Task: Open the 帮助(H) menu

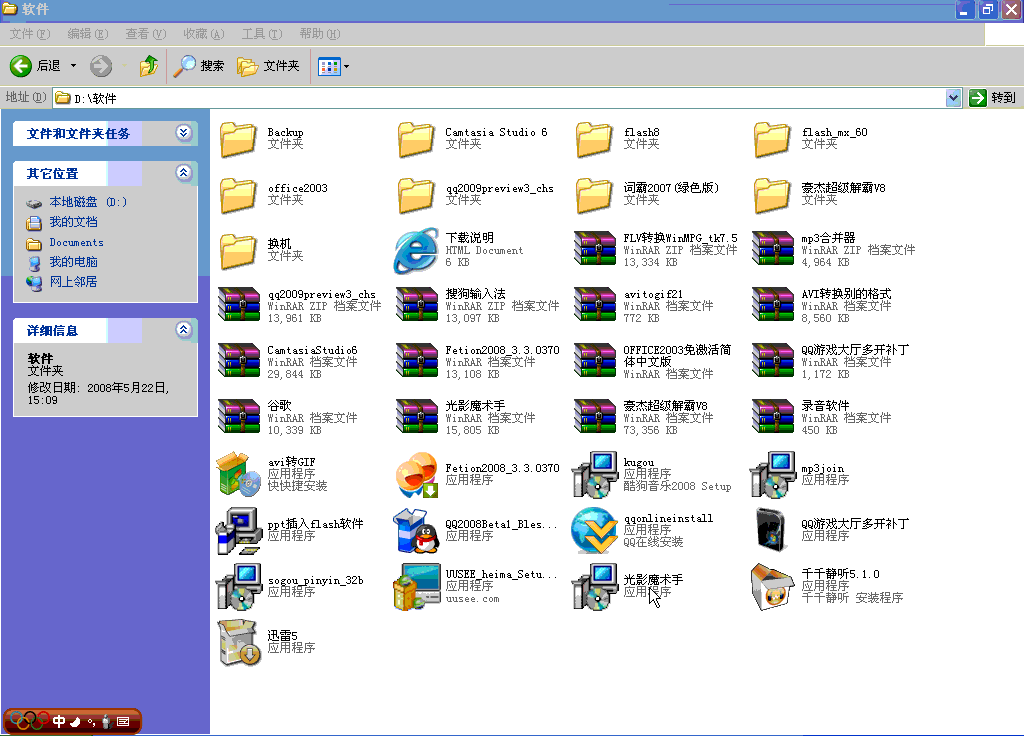Action: click(320, 34)
